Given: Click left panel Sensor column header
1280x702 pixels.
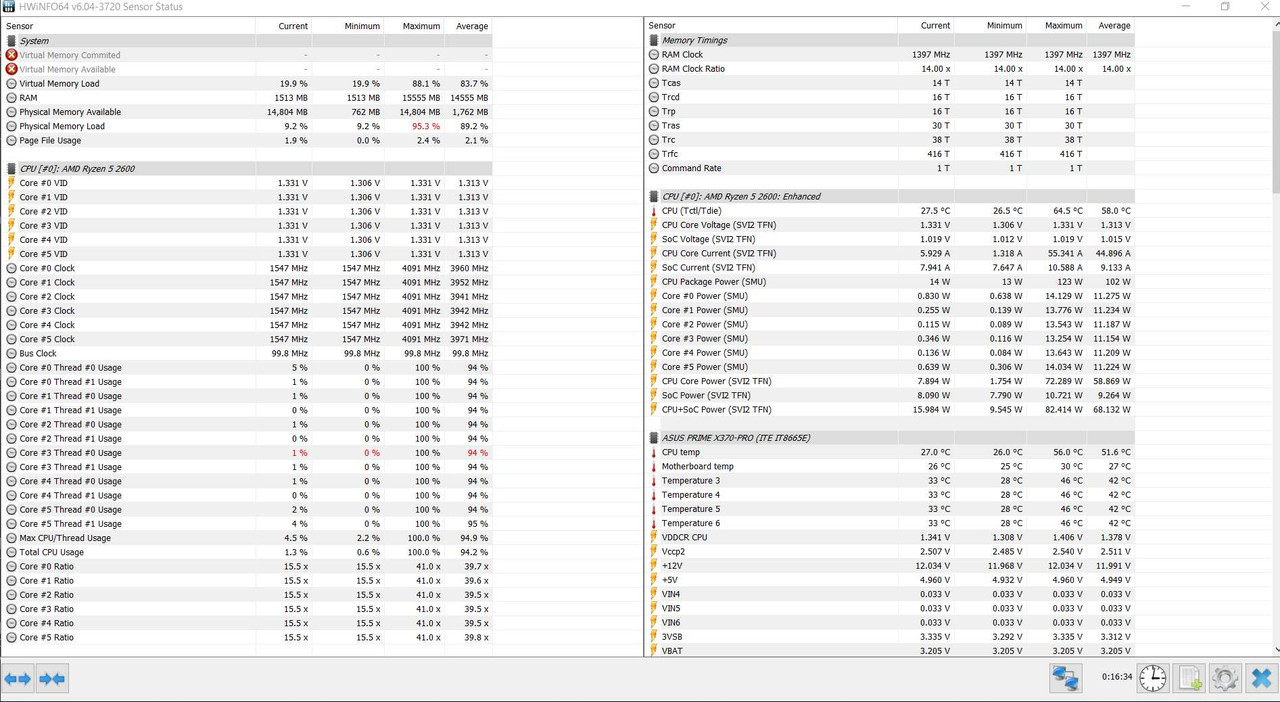Looking at the screenshot, I should click(x=128, y=26).
